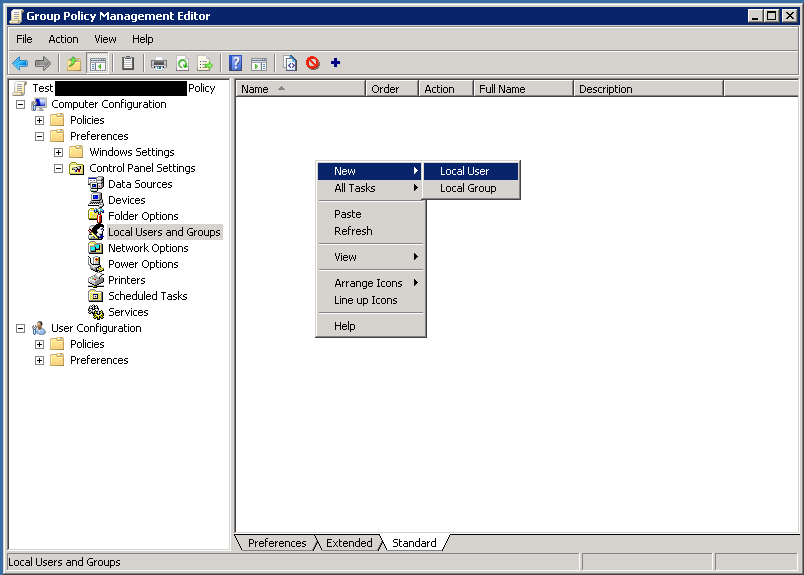Expand the Windows Settings folder
804x575 pixels.
click(58, 152)
